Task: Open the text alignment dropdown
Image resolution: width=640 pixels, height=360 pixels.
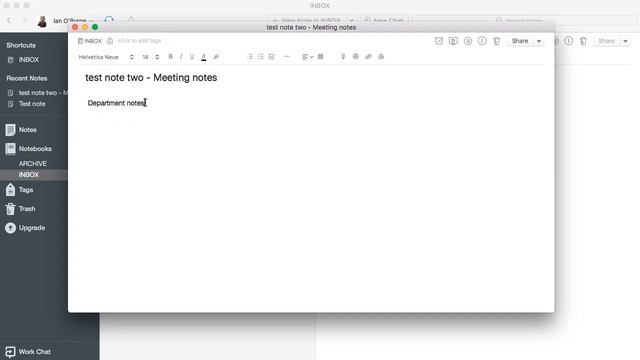Action: pos(307,57)
